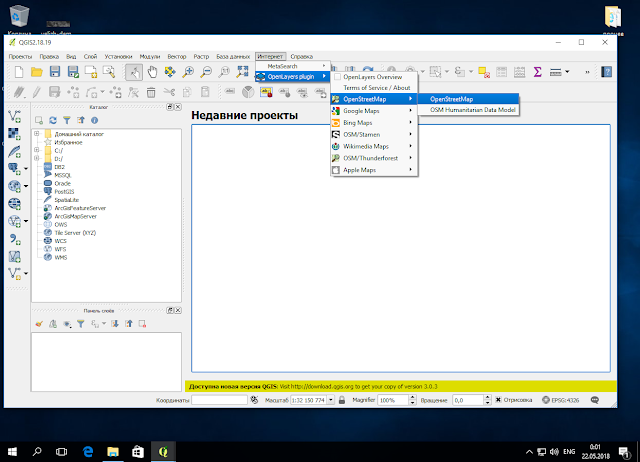Screen dimensions: 640x462
Task: Click the Deselect Features yellow square icon
Action: coord(484,72)
